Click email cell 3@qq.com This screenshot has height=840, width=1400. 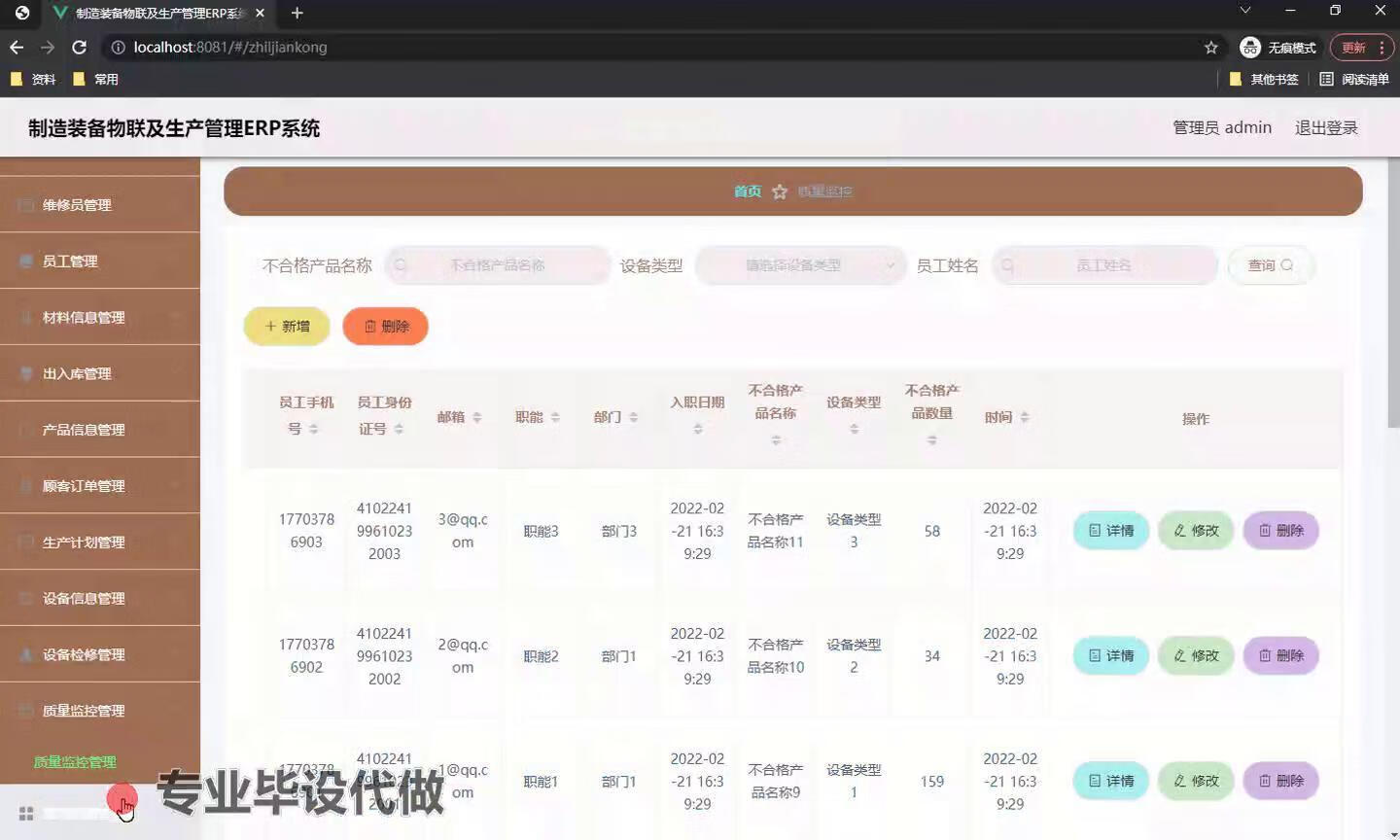pyautogui.click(x=463, y=531)
